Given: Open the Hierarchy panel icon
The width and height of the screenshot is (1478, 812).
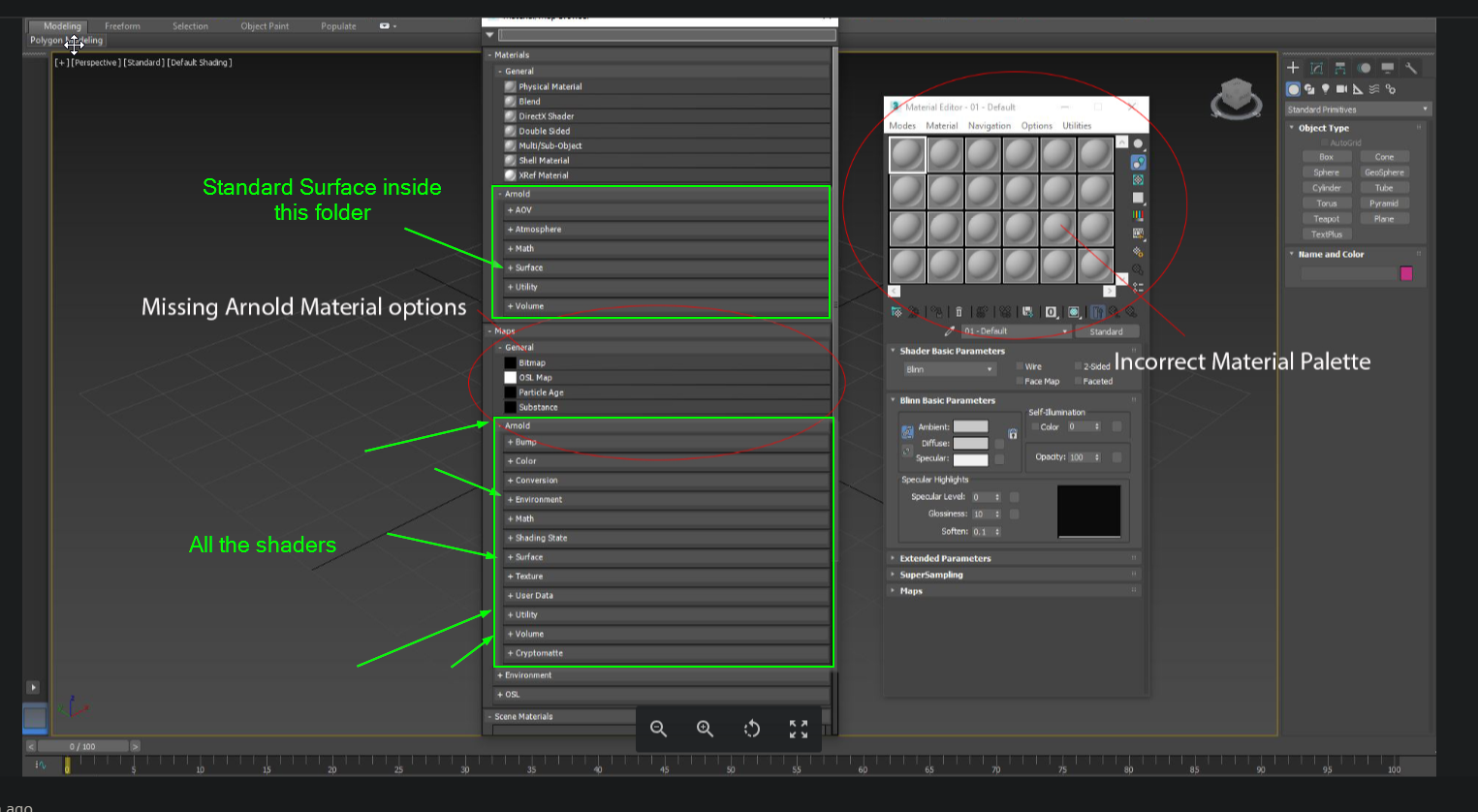Looking at the screenshot, I should pyautogui.click(x=1340, y=68).
